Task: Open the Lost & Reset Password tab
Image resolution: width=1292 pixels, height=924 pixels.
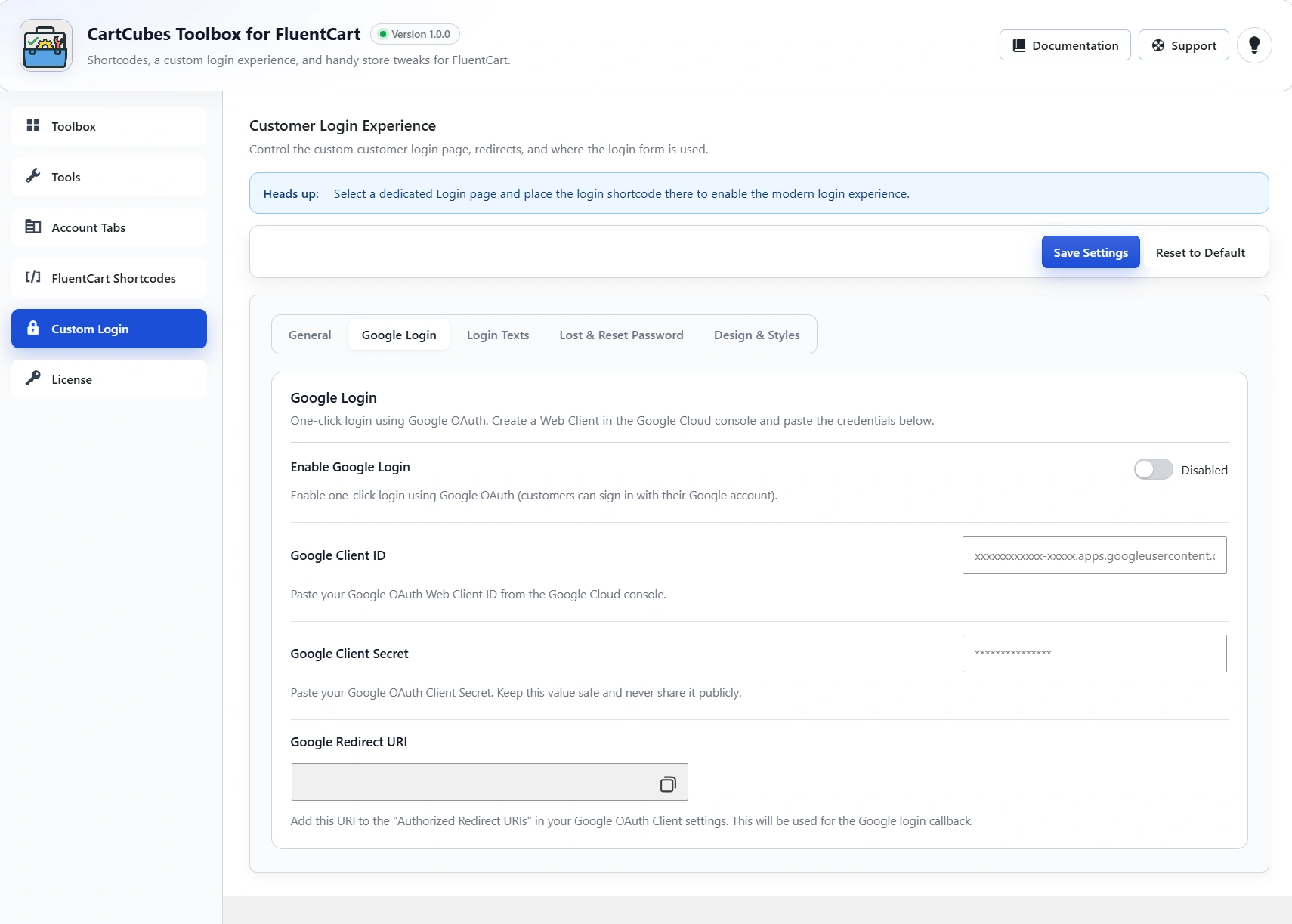Action: click(x=621, y=335)
